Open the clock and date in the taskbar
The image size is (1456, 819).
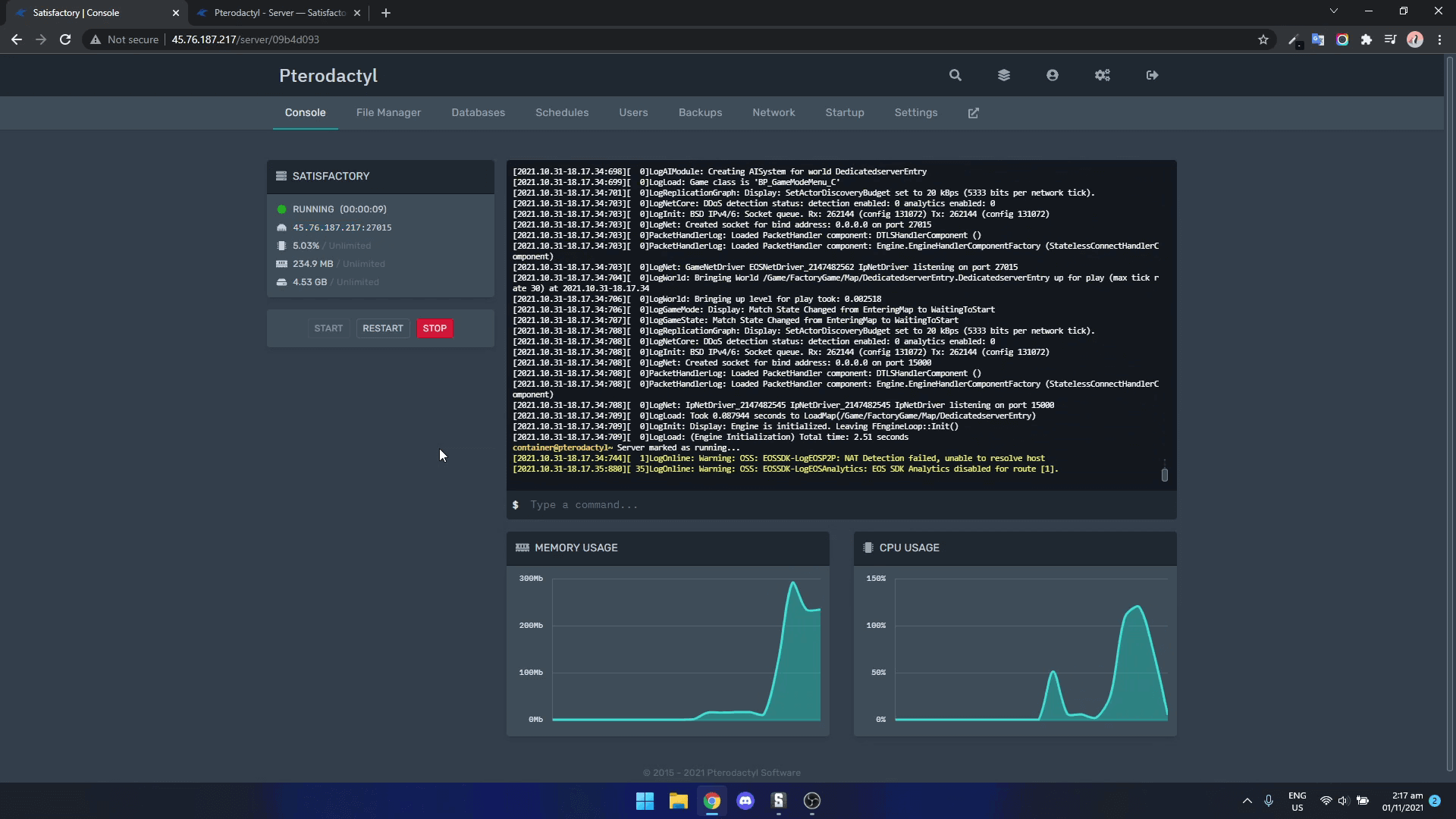(1402, 802)
